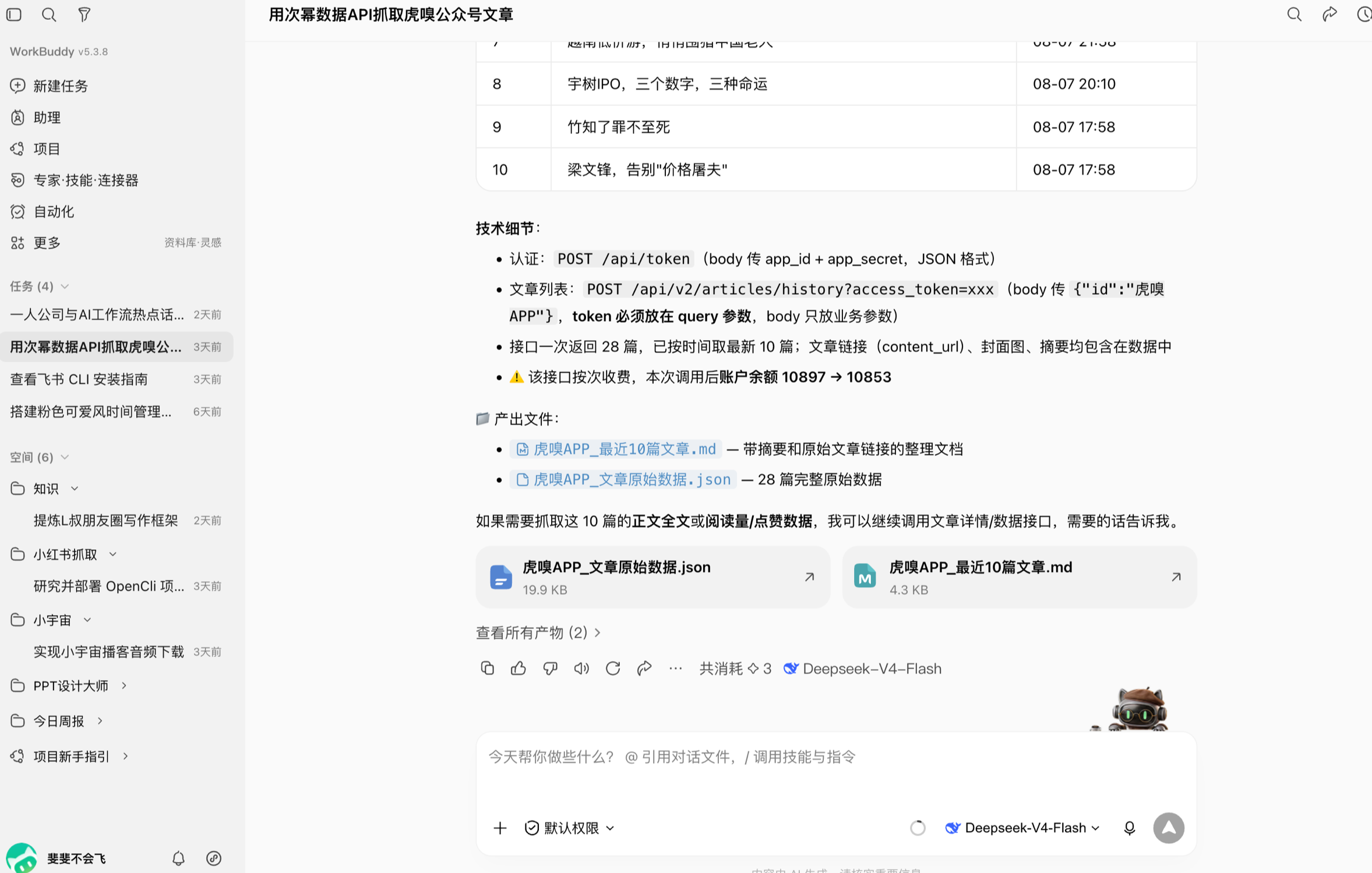Open task 一人公司与AI工作流热点话...
Screen dimensions: 1372x873
(117, 315)
